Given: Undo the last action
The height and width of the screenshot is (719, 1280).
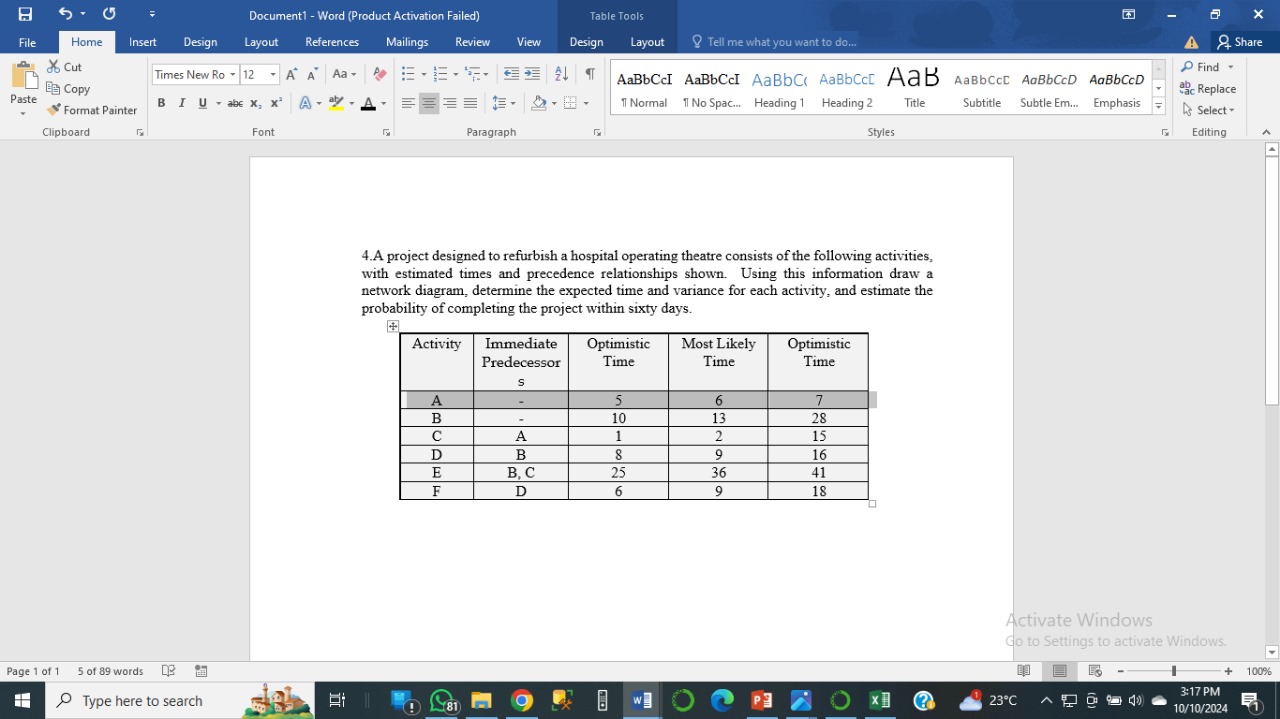Looking at the screenshot, I should 65,14.
